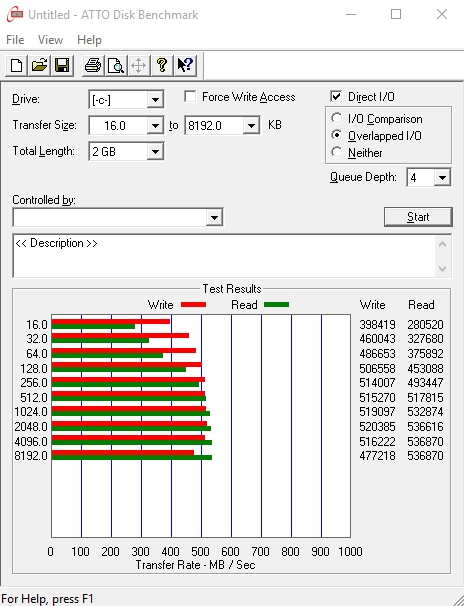The image size is (464, 606).
Task: Uncheck the Direct I/O checkbox
Action: point(336,97)
